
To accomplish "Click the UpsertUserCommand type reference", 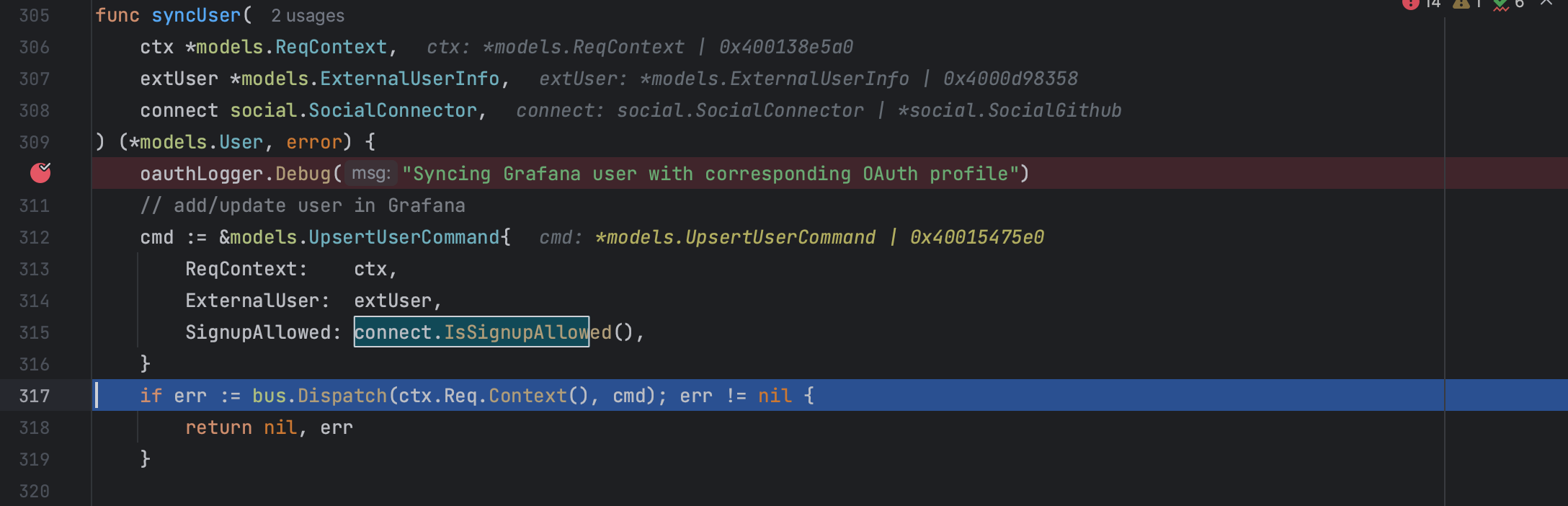I will pyautogui.click(x=404, y=238).
